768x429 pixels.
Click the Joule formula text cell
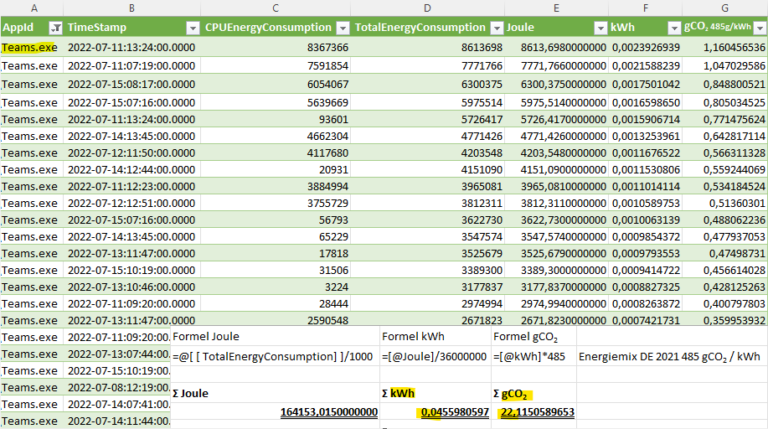pyautogui.click(x=275, y=357)
